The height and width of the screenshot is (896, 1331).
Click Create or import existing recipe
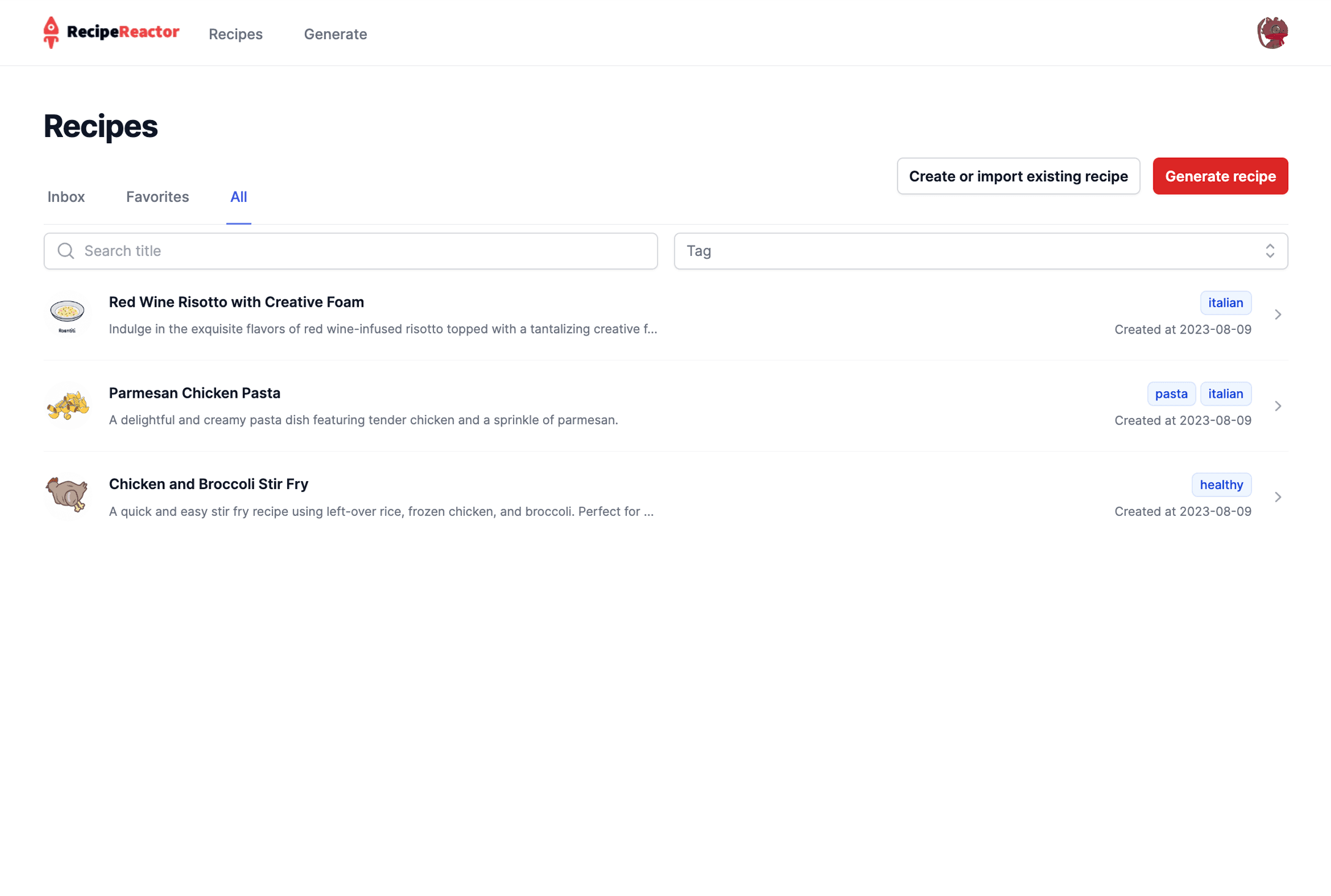pos(1018,176)
